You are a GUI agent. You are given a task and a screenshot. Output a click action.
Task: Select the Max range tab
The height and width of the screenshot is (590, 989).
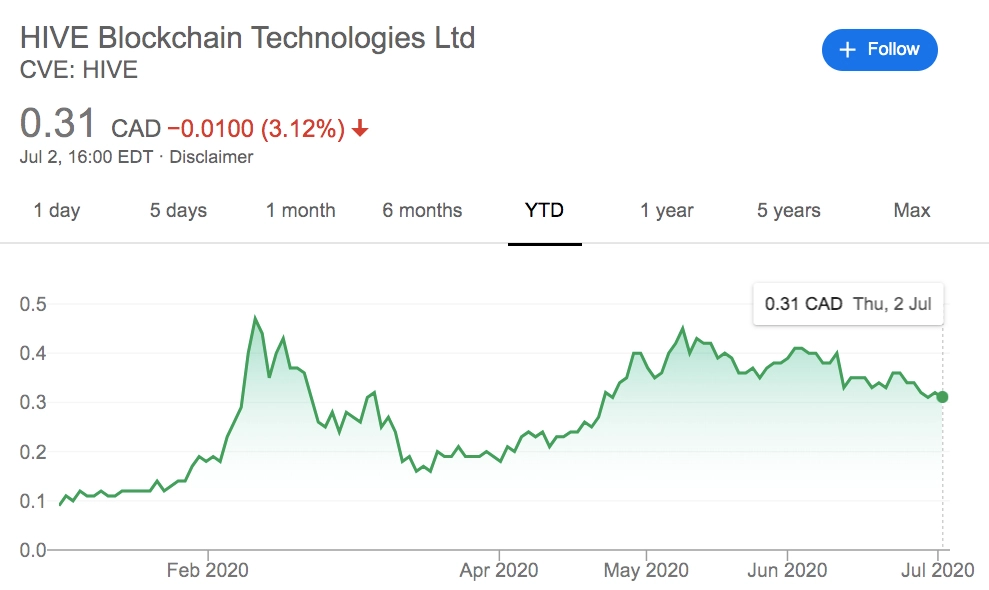pyautogui.click(x=911, y=210)
